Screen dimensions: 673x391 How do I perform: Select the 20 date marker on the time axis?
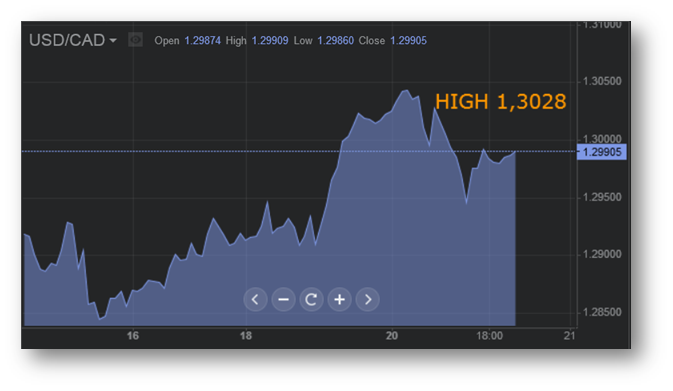(392, 336)
